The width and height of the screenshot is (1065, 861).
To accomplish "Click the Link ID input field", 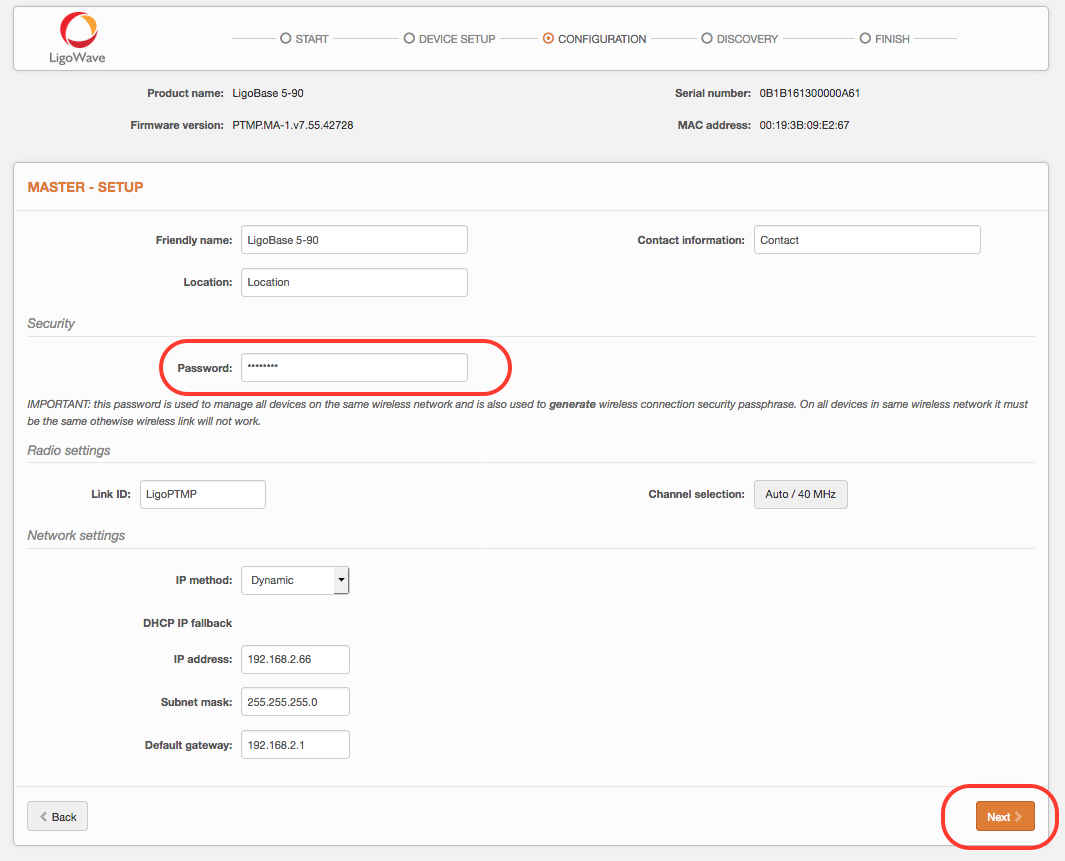I will tap(202, 494).
